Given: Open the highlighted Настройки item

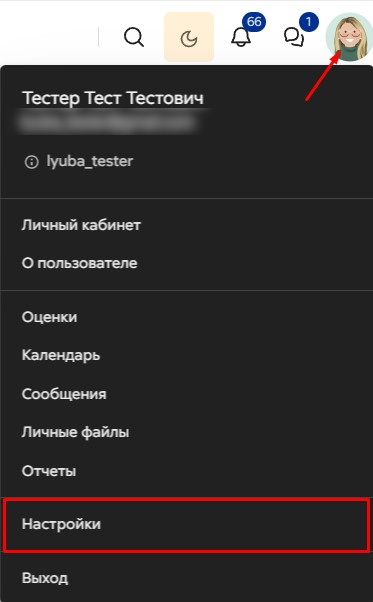Looking at the screenshot, I should 186,524.
